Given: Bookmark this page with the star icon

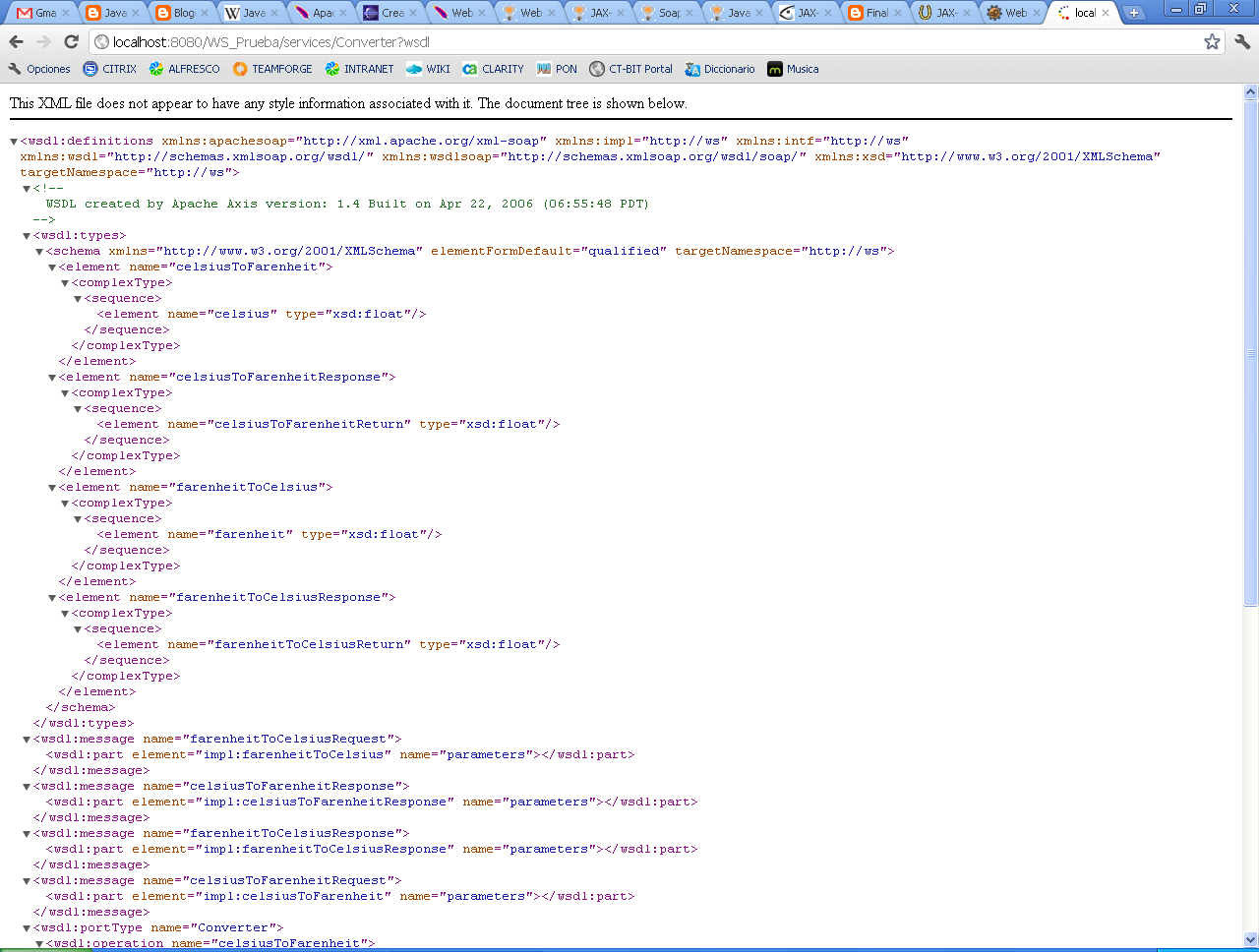Looking at the screenshot, I should [x=1212, y=41].
